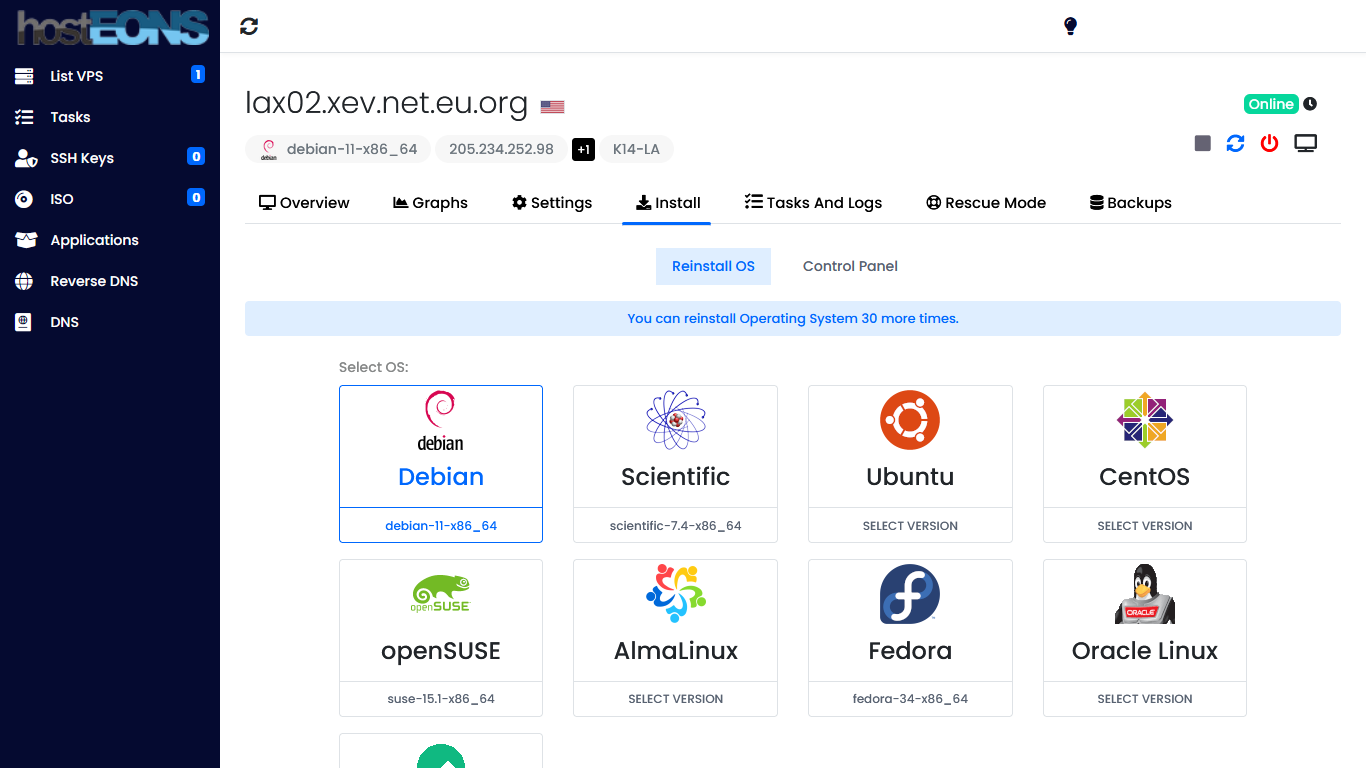1366x768 pixels.
Task: Click the stop VPS square icon
Action: coord(1203,144)
